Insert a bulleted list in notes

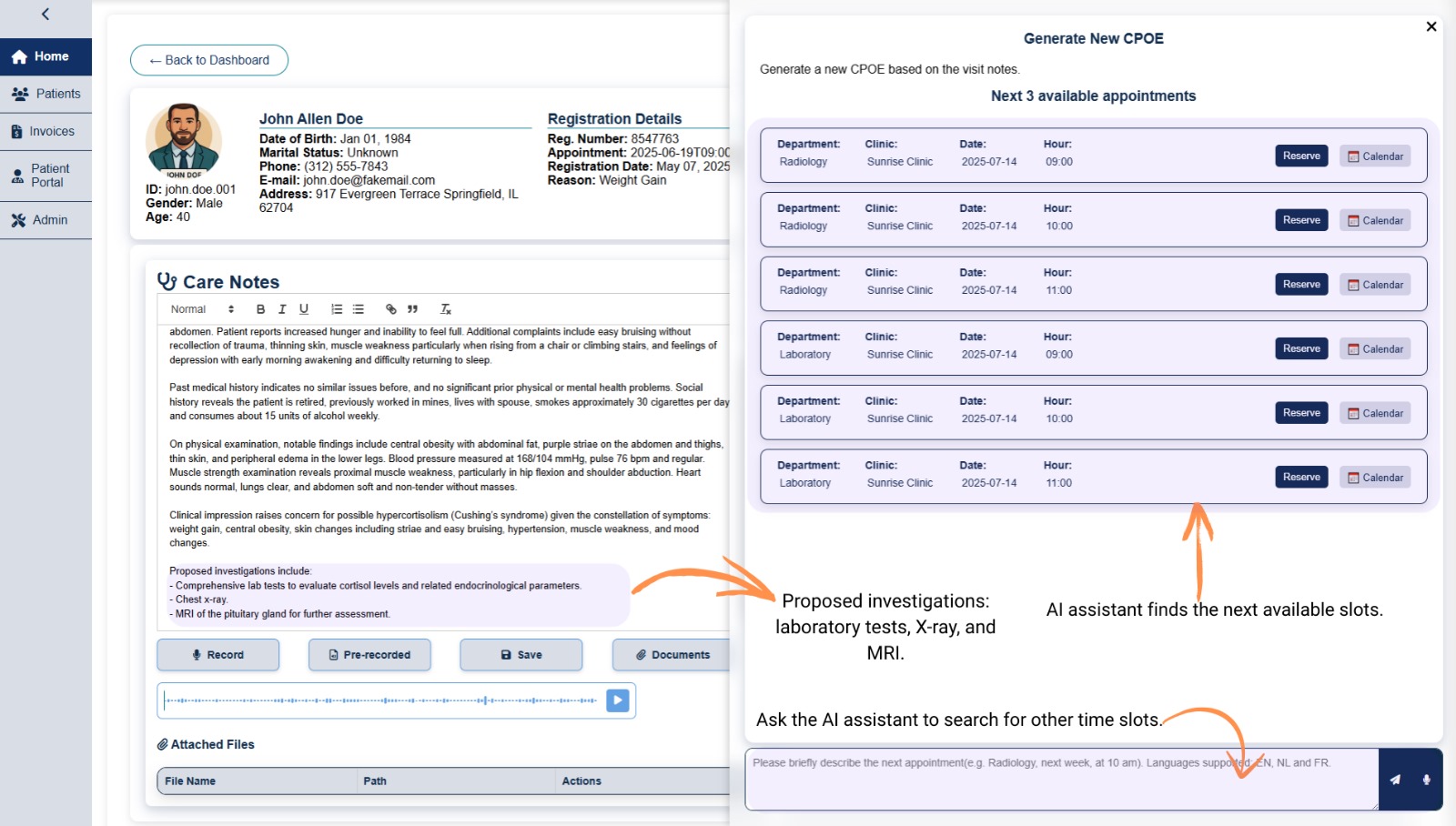(359, 309)
